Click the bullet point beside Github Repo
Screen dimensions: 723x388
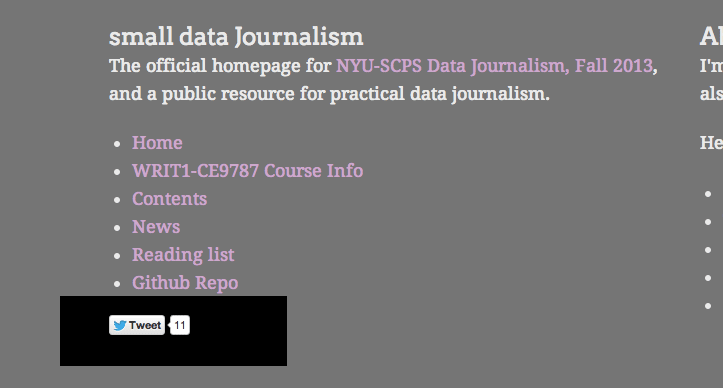pos(117,284)
